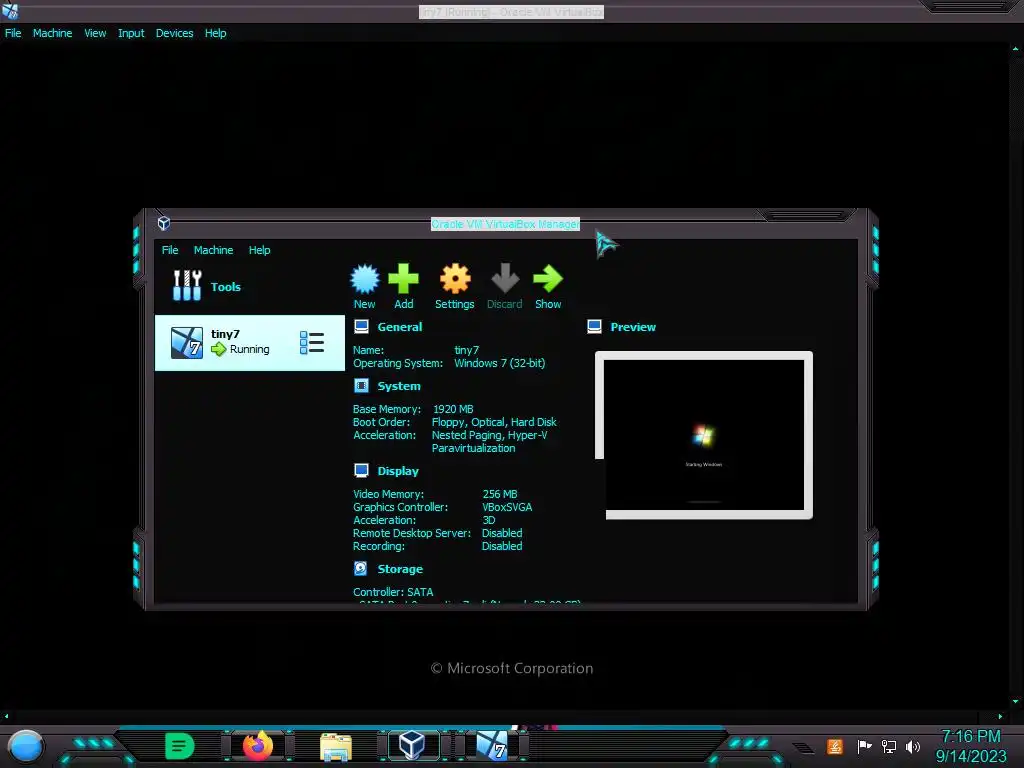Screen dimensions: 1024x768
Task: Open File Explorer from the taskbar
Action: (336, 746)
